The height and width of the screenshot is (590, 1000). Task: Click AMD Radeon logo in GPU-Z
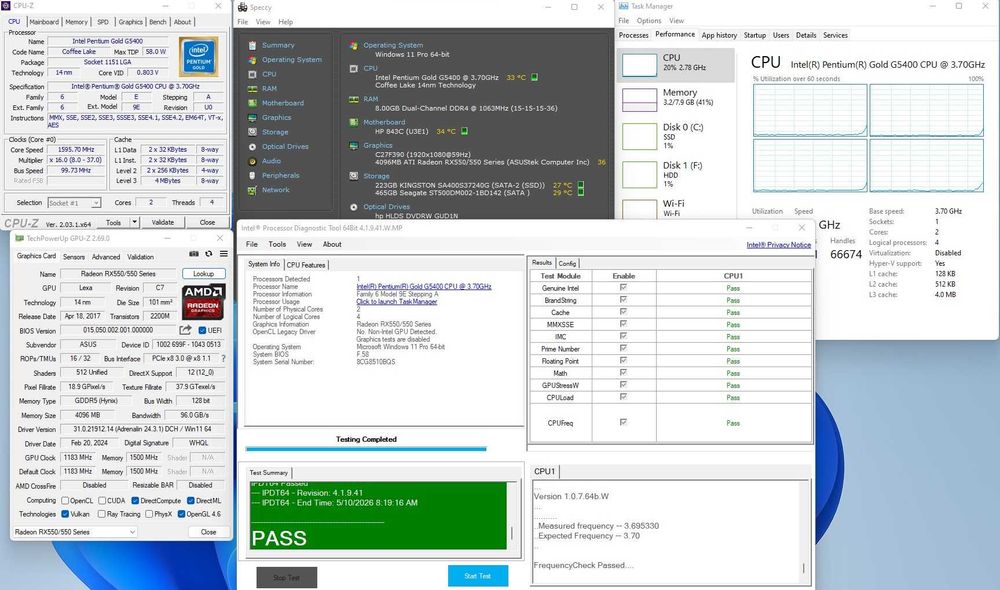[203, 301]
